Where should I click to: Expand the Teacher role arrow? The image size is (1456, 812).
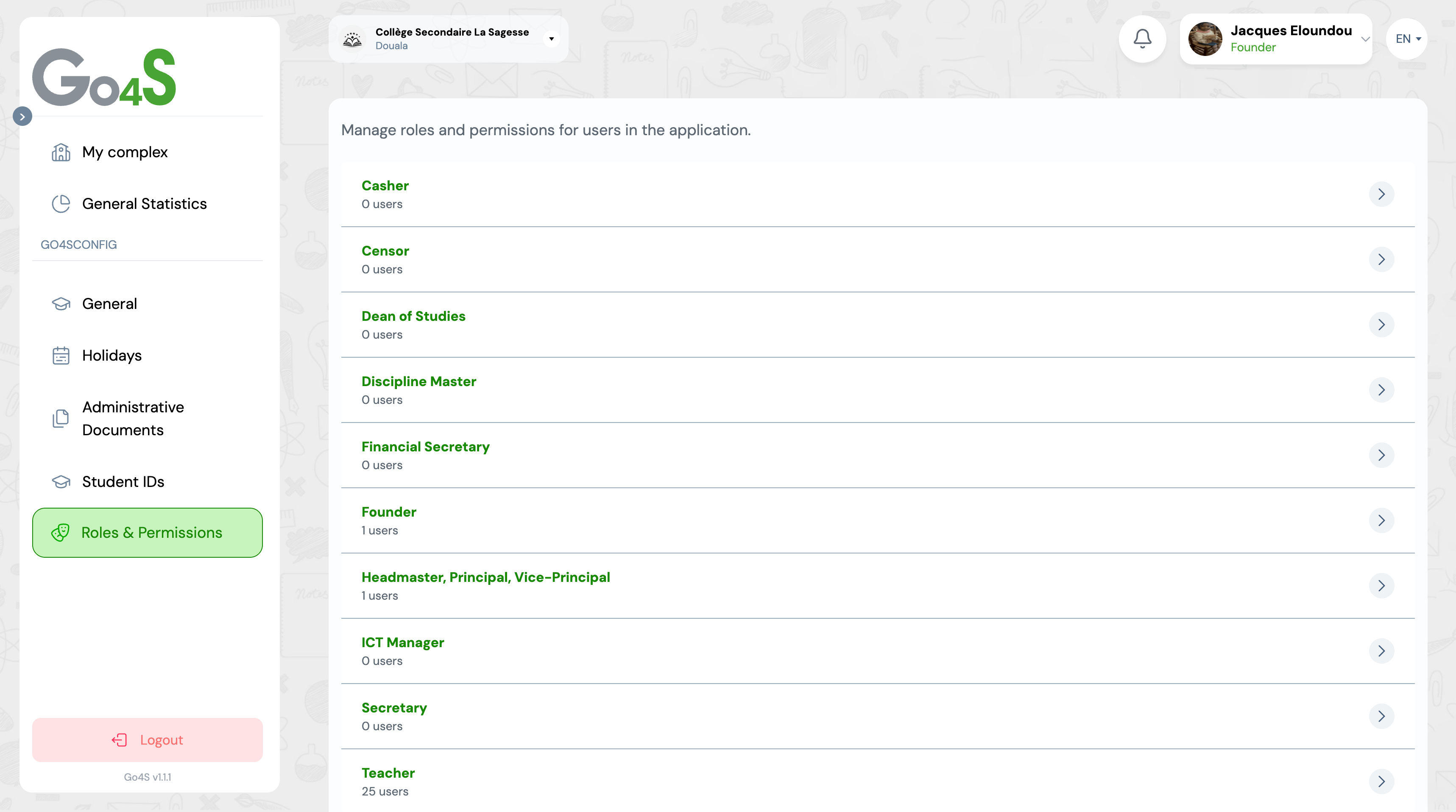(x=1381, y=781)
